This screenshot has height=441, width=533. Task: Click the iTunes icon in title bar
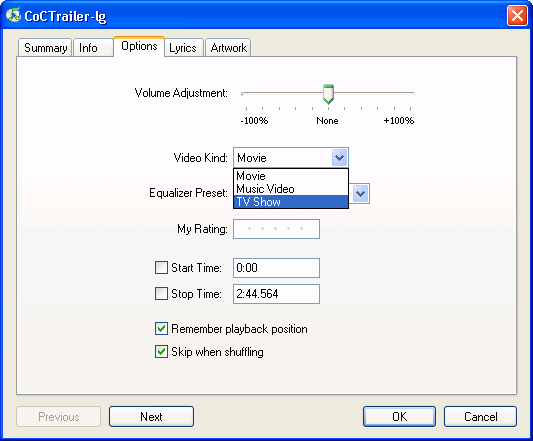(13, 15)
